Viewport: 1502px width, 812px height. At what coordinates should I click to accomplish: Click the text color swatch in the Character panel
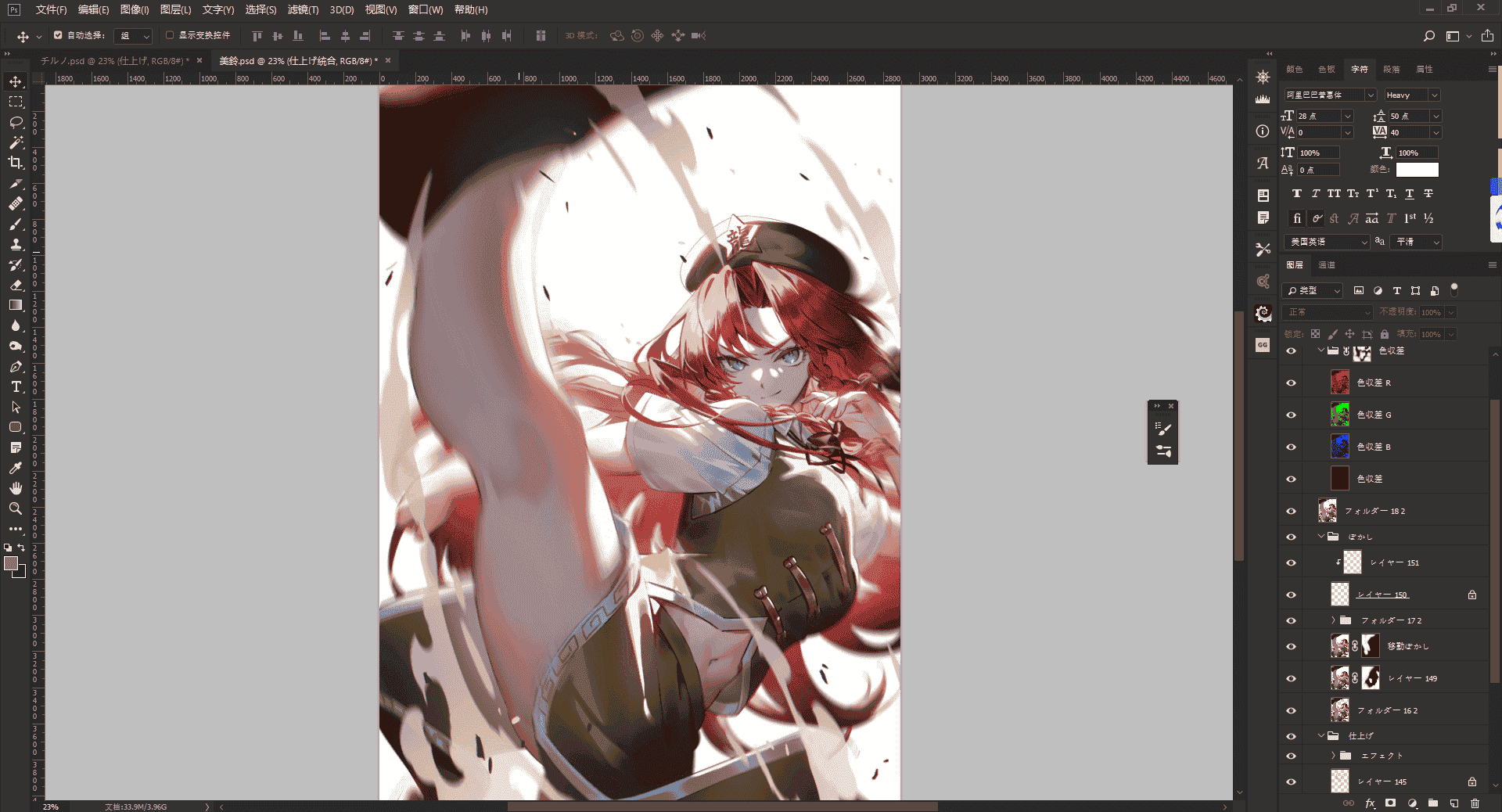coord(1417,170)
